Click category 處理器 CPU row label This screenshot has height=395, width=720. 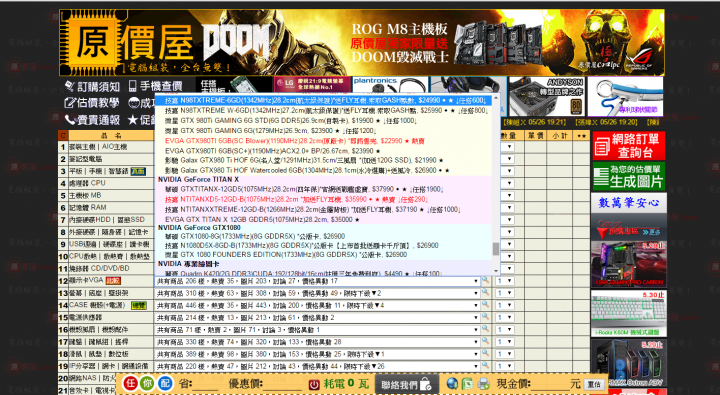pyautogui.click(x=87, y=183)
